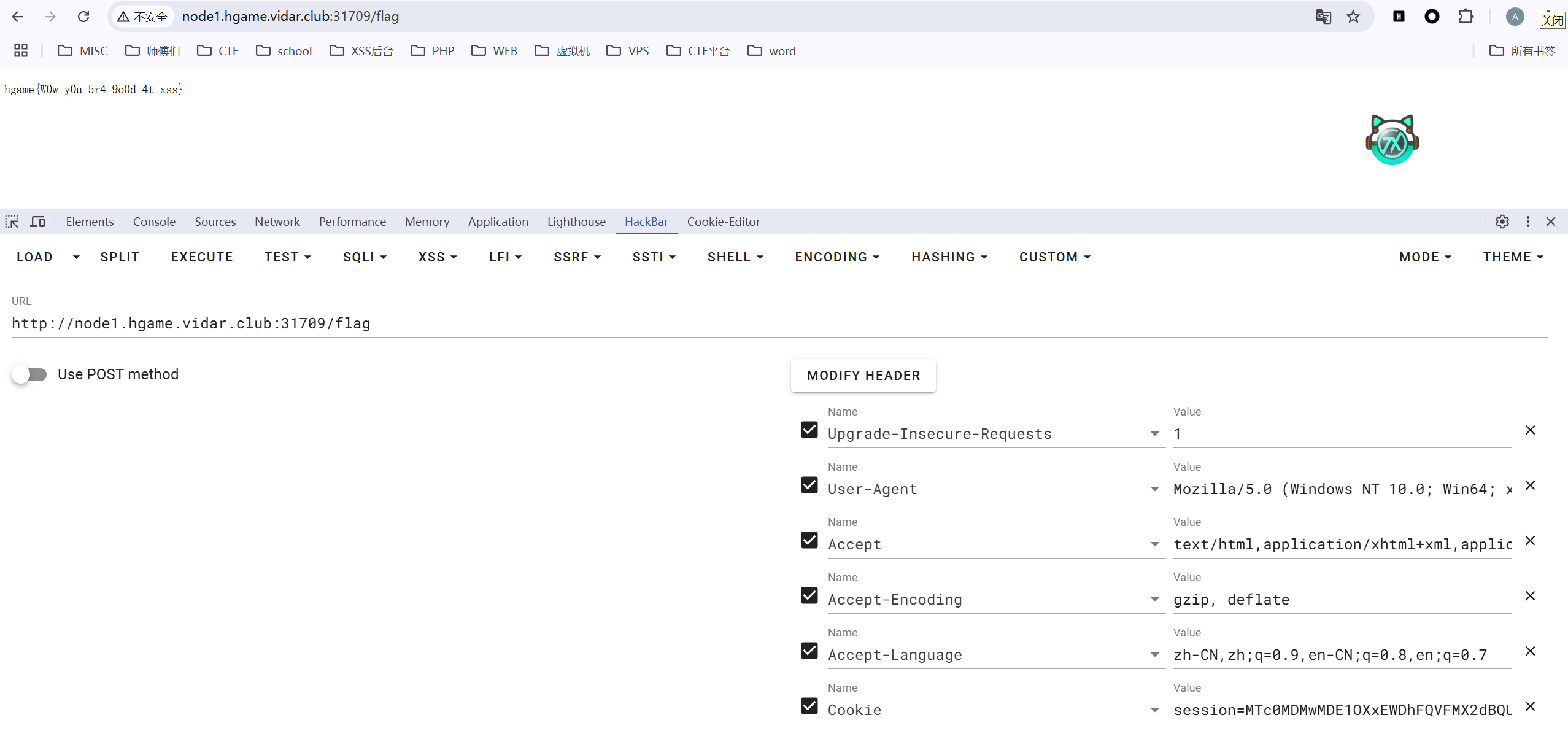The image size is (1568, 731).
Task: Click the Google Translate icon in address bar
Action: [x=1323, y=17]
